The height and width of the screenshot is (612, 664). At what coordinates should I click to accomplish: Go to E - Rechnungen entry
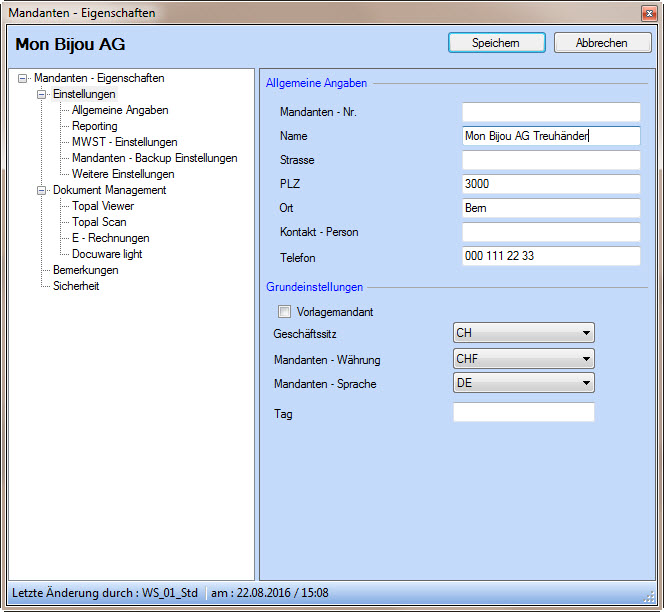(x=110, y=238)
